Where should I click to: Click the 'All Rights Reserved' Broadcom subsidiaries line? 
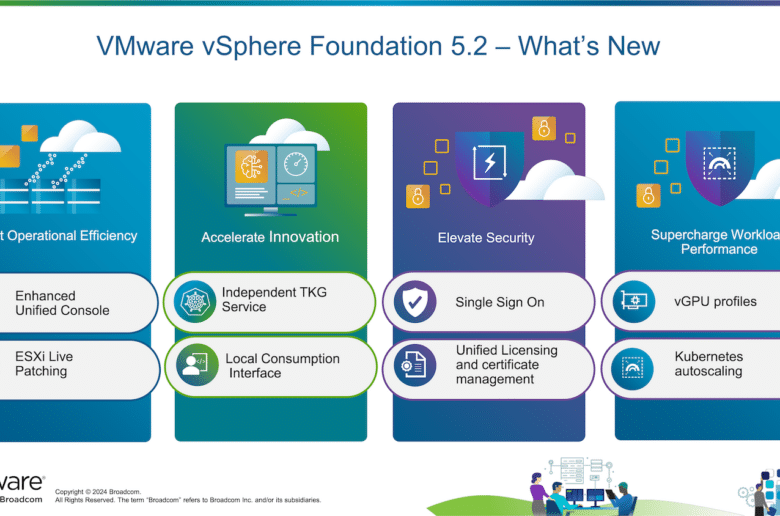[188, 500]
